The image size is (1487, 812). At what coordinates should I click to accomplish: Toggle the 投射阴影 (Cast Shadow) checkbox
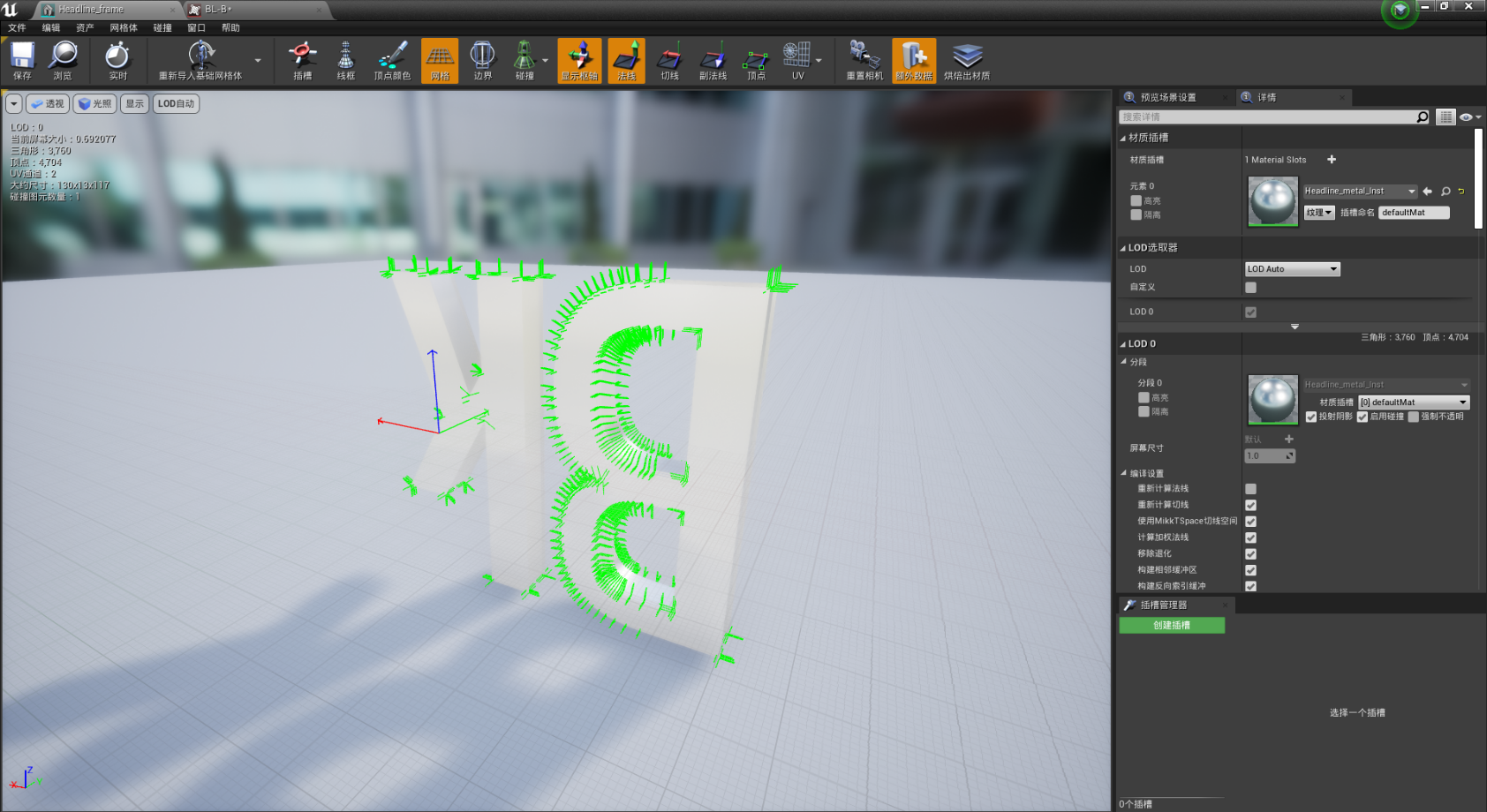1311,417
